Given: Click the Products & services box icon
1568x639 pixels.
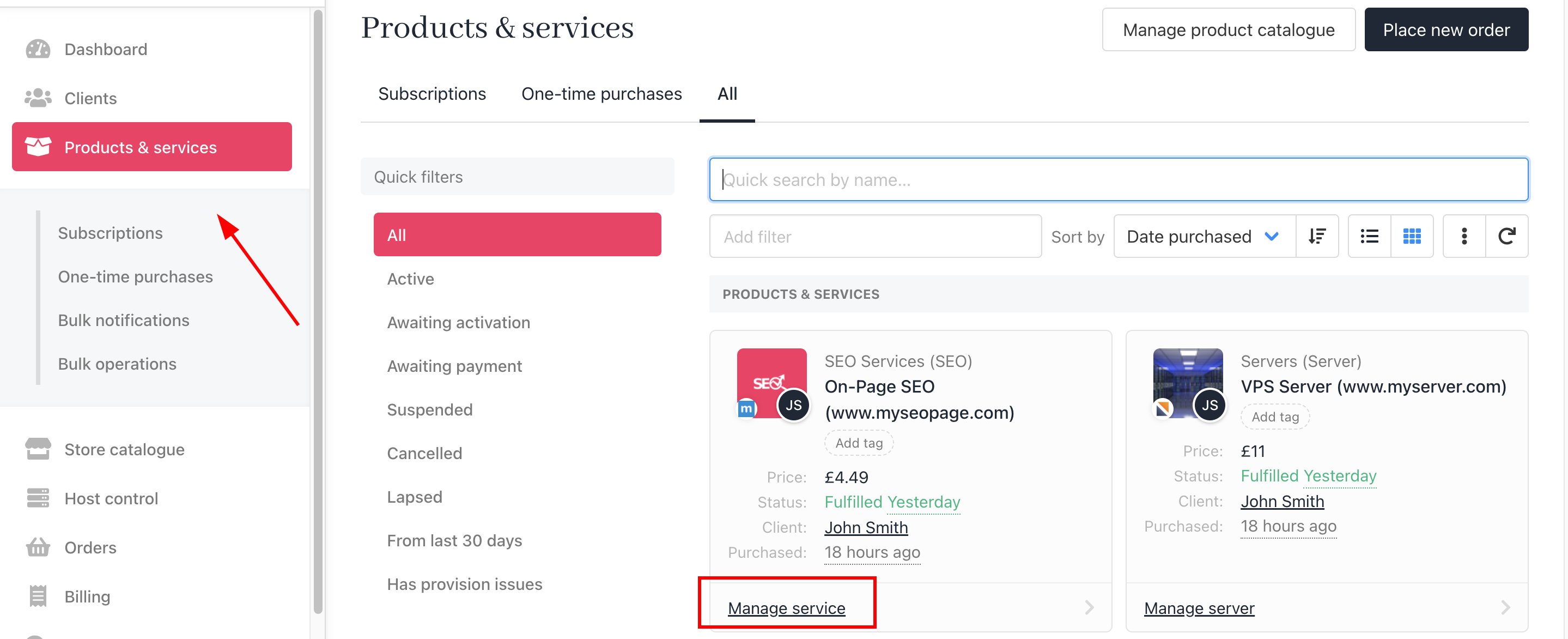Looking at the screenshot, I should point(38,147).
